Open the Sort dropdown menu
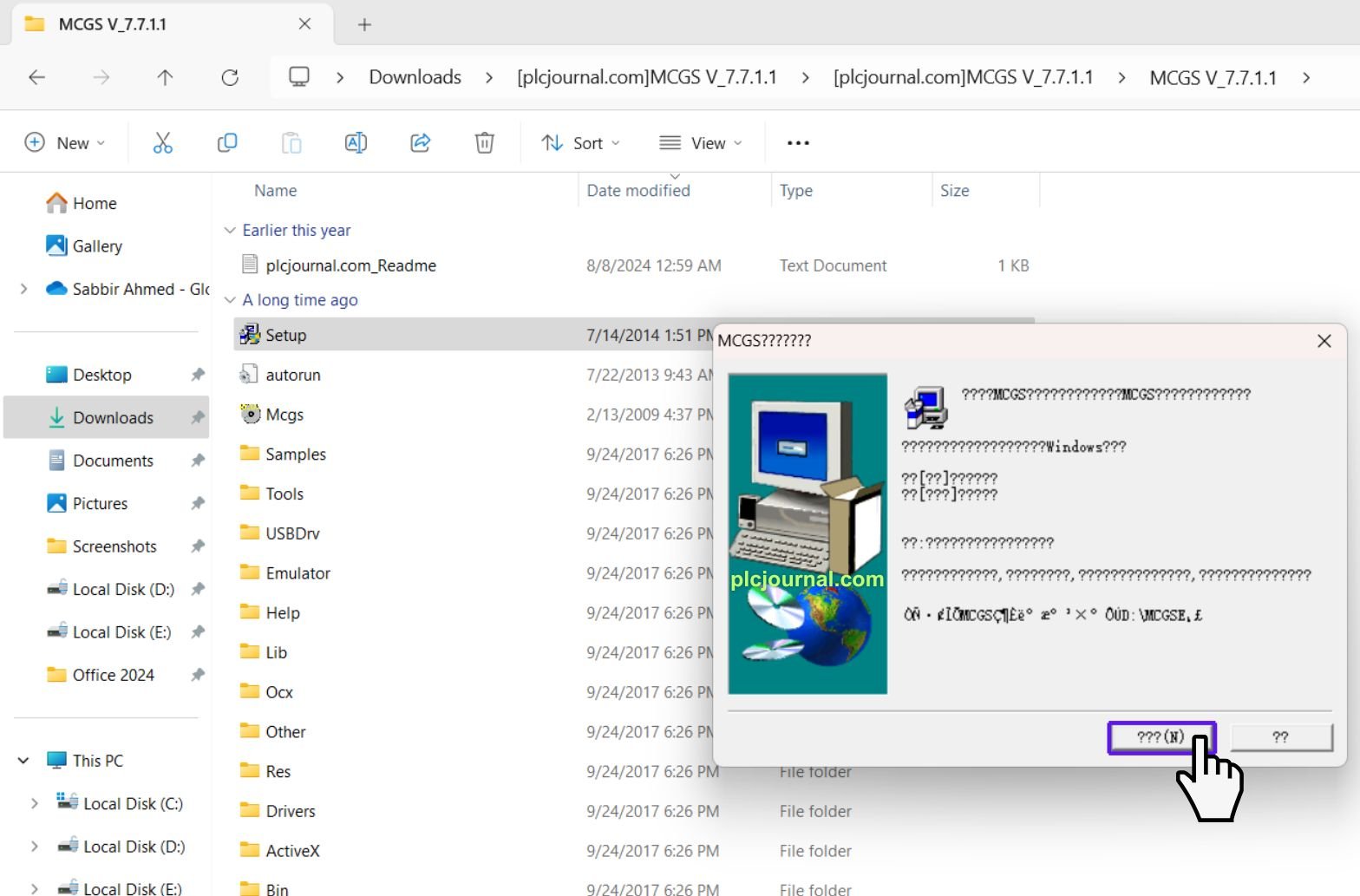 (580, 143)
